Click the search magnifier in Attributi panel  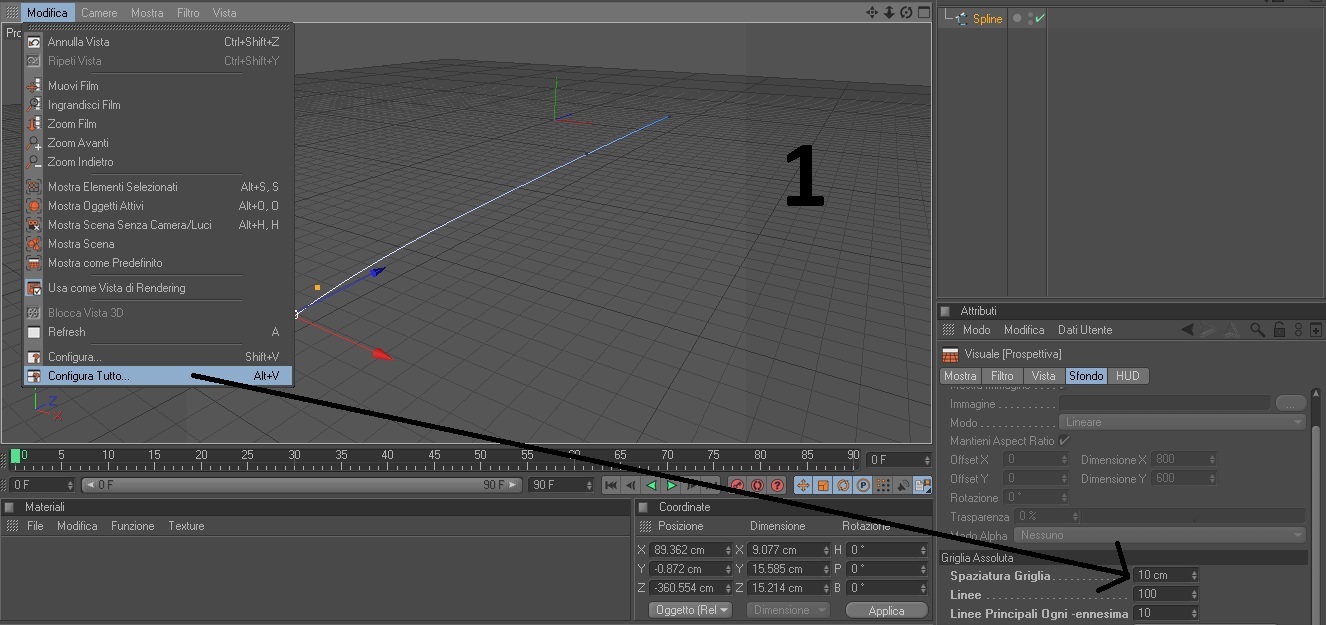pyautogui.click(x=1258, y=330)
